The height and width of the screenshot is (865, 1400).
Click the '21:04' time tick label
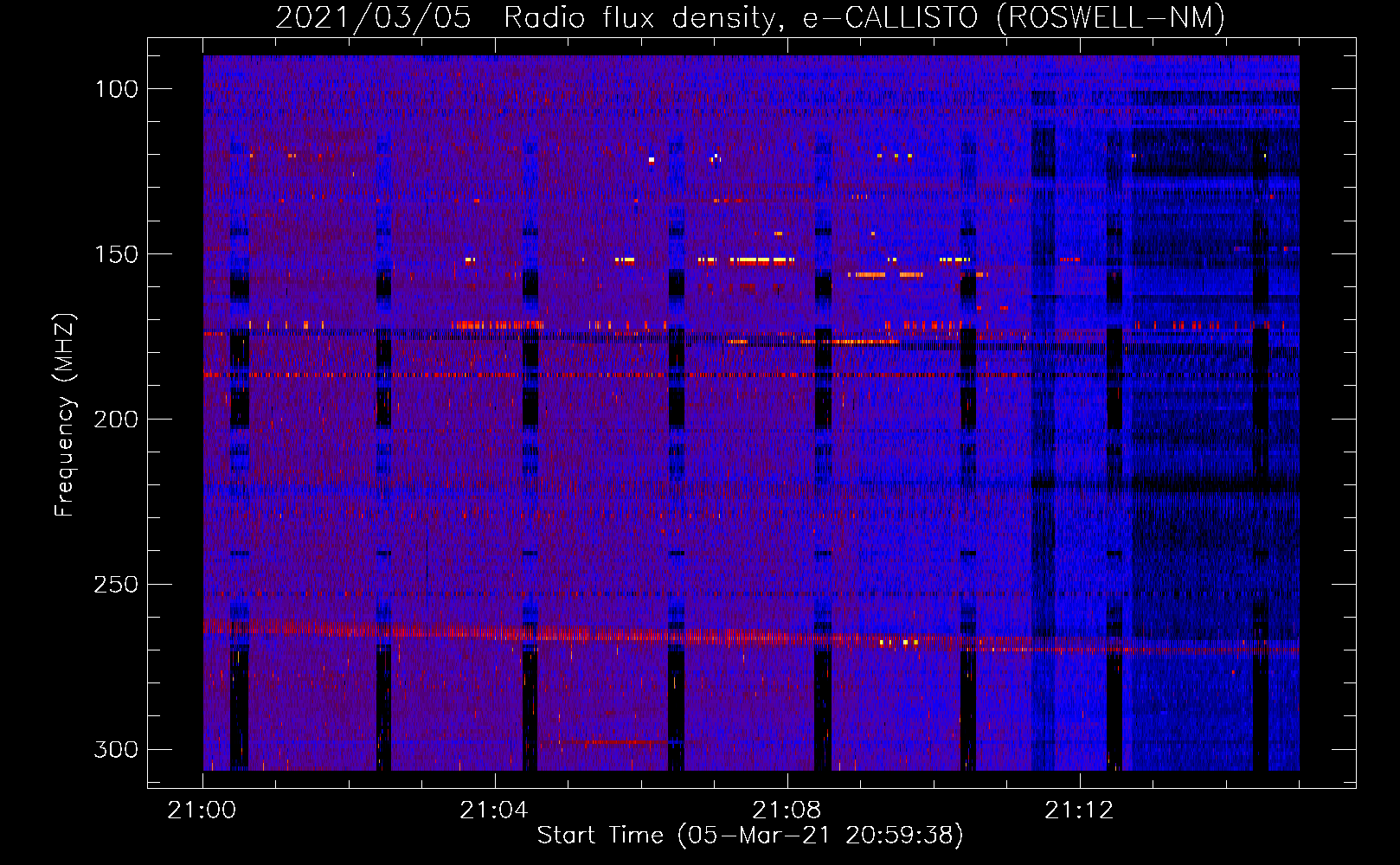pyautogui.click(x=494, y=811)
